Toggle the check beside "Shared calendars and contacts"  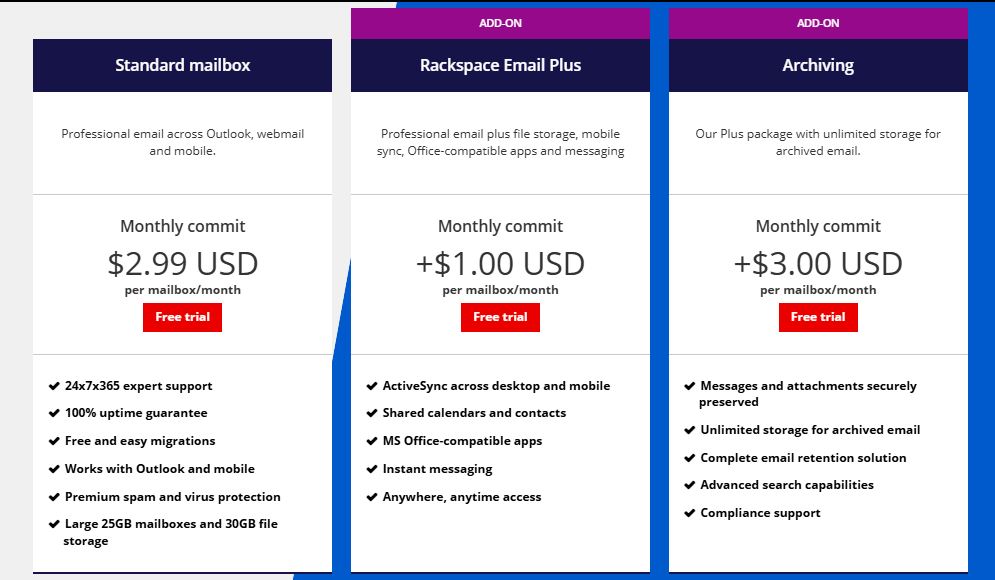[x=371, y=413]
